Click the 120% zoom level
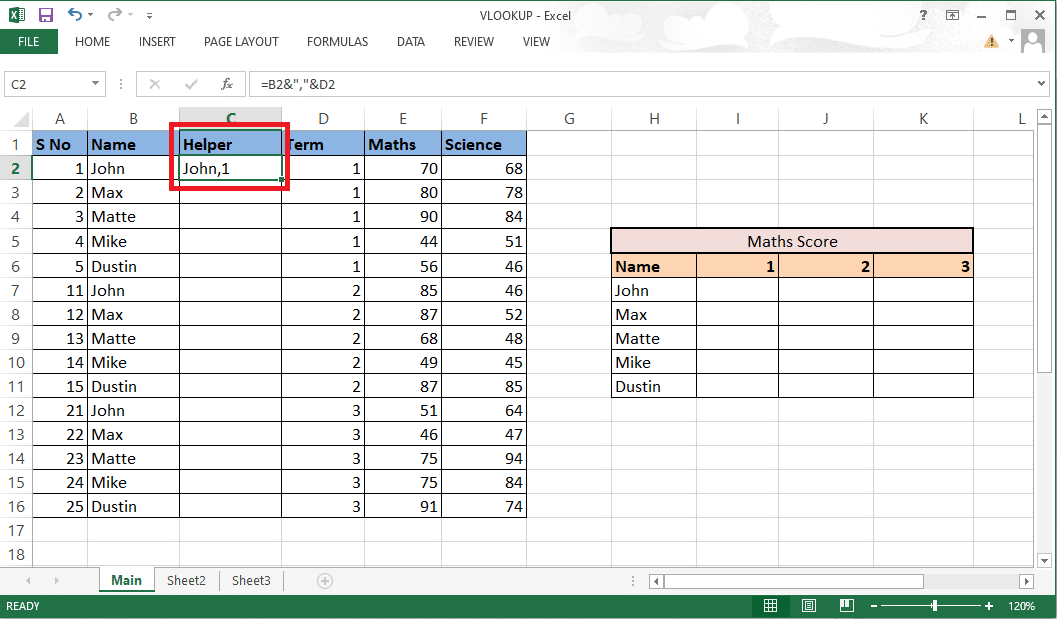This screenshot has width=1057, height=619. click(x=1021, y=606)
